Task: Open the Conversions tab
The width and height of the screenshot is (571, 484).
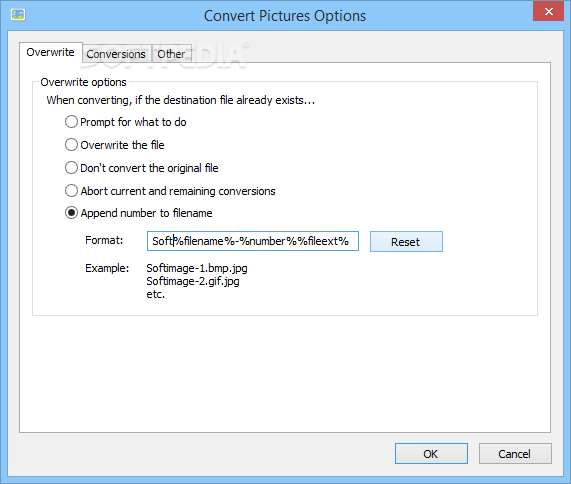Action: click(x=116, y=54)
